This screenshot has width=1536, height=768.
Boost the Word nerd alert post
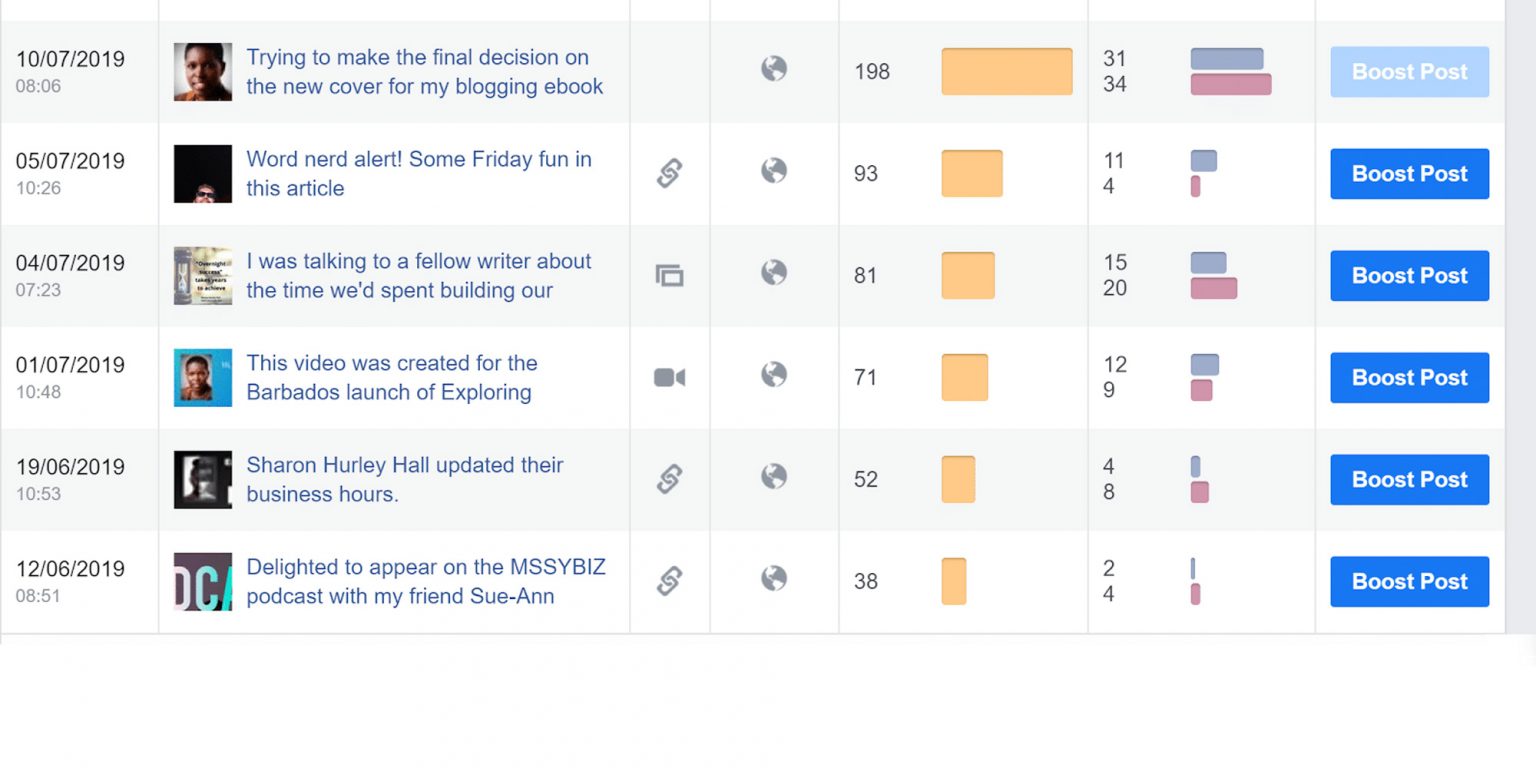(x=1409, y=174)
